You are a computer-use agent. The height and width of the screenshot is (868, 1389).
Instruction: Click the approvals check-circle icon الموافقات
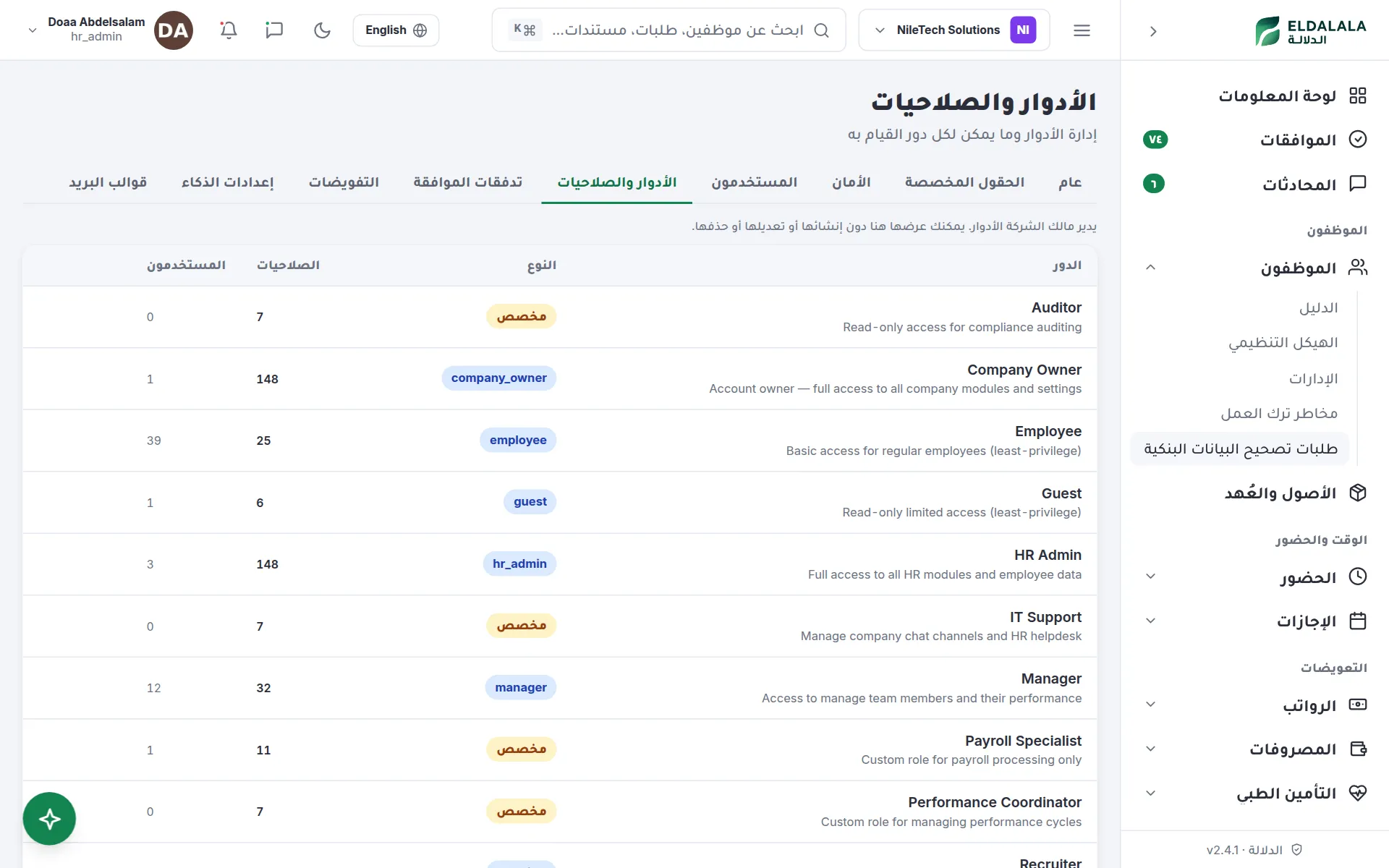point(1358,140)
